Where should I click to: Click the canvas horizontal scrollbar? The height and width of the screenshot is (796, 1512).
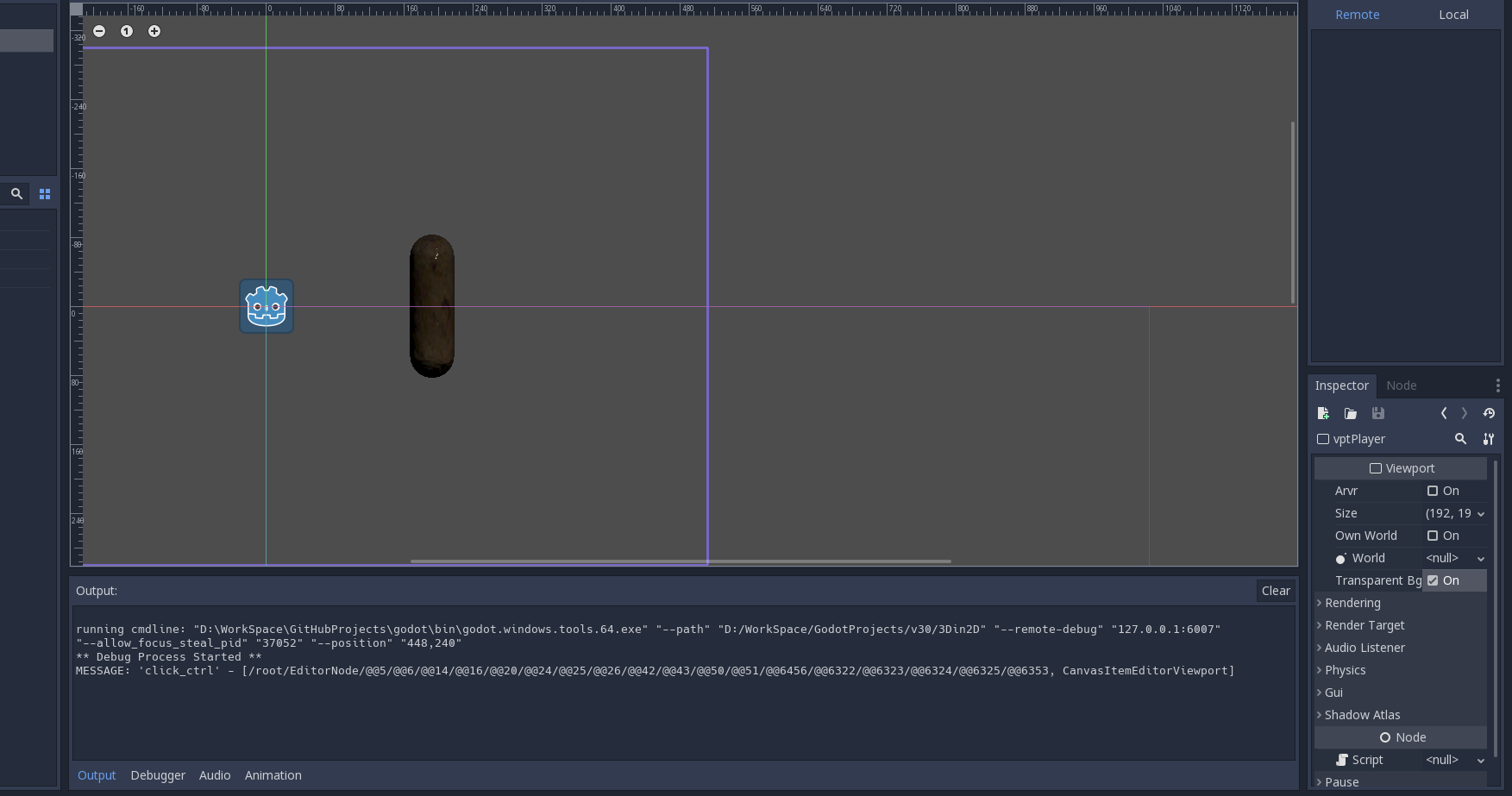(681, 561)
